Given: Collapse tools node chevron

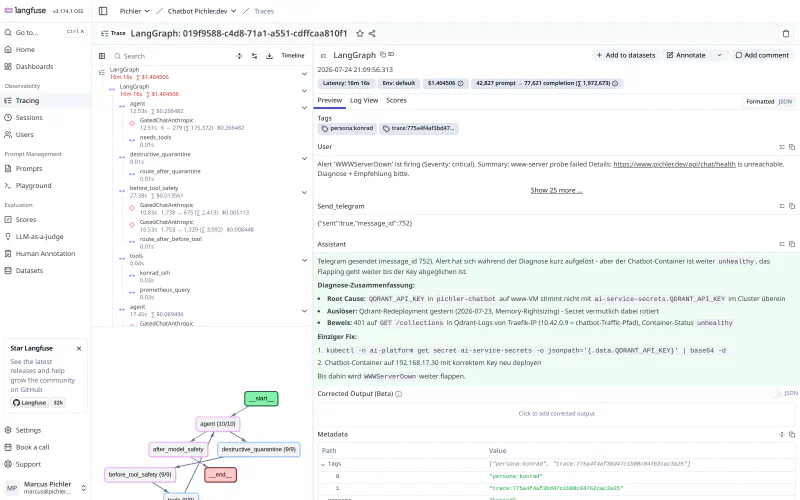Looking at the screenshot, I should coord(305,260).
